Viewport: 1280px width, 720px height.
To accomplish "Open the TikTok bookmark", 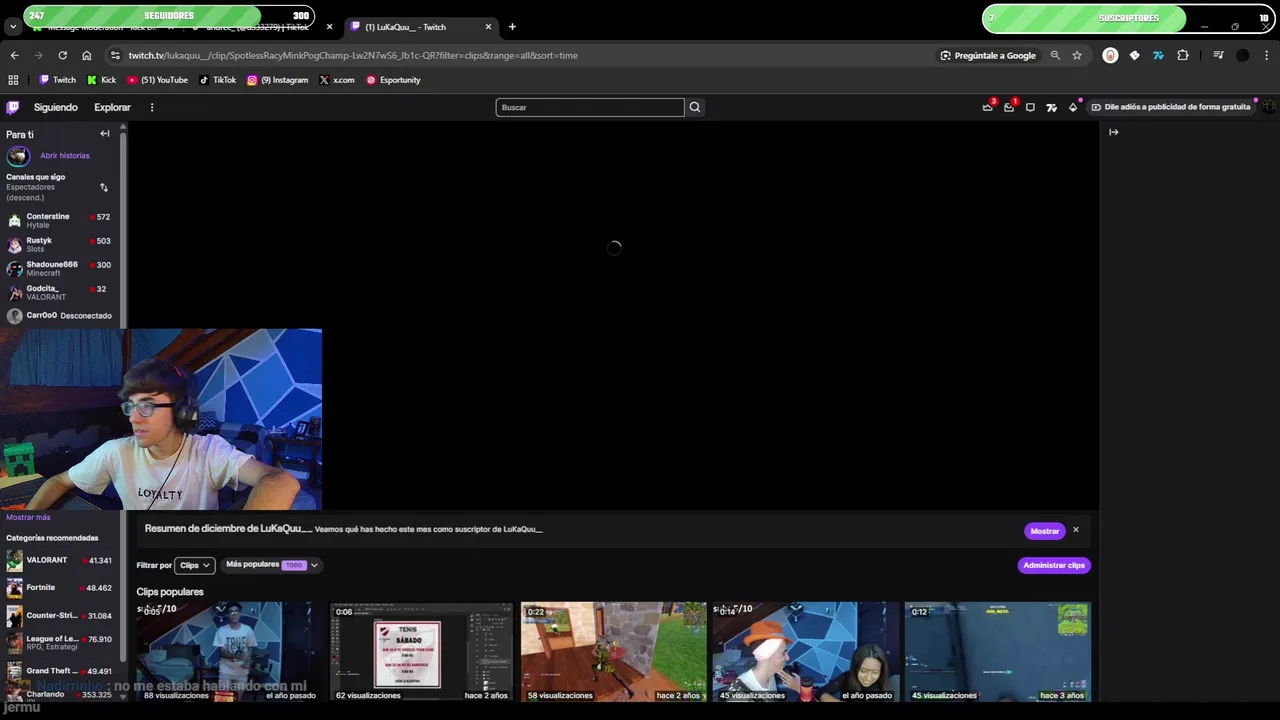I will click(217, 80).
